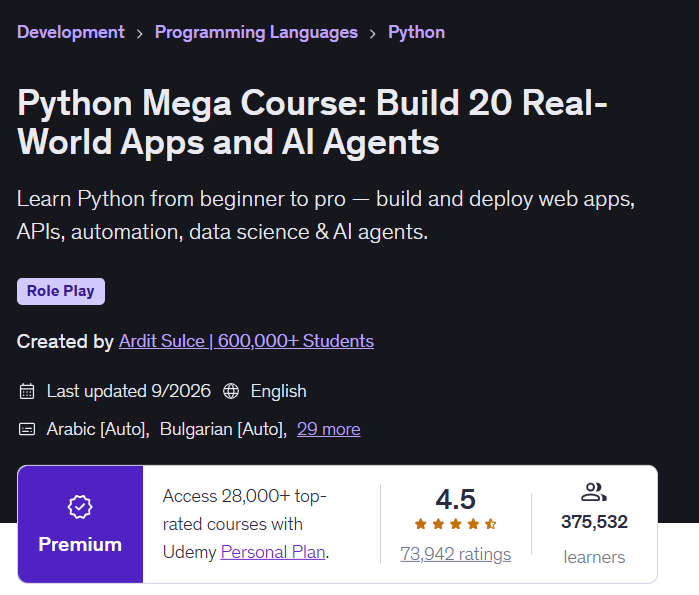Click chevron after Development breadcrumb
The height and width of the screenshot is (595, 699).
click(x=140, y=34)
